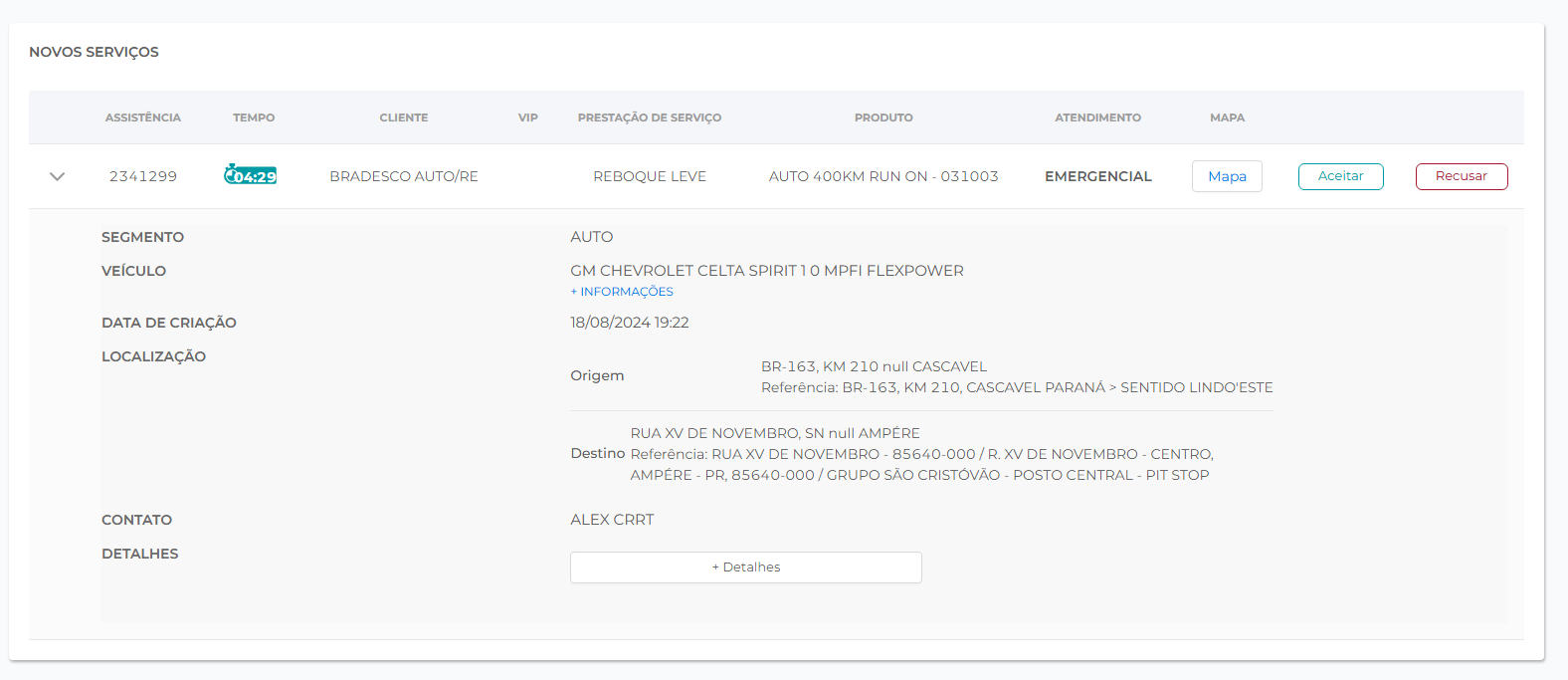Accept the service with Aceitar

[x=1340, y=176]
